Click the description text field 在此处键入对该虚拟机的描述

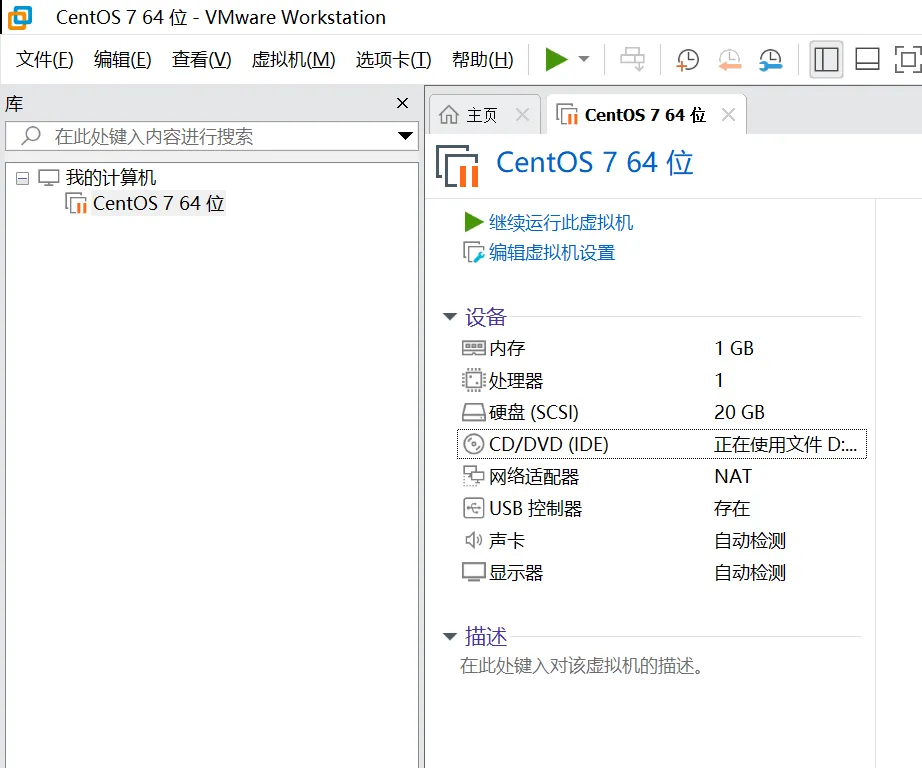point(582,666)
